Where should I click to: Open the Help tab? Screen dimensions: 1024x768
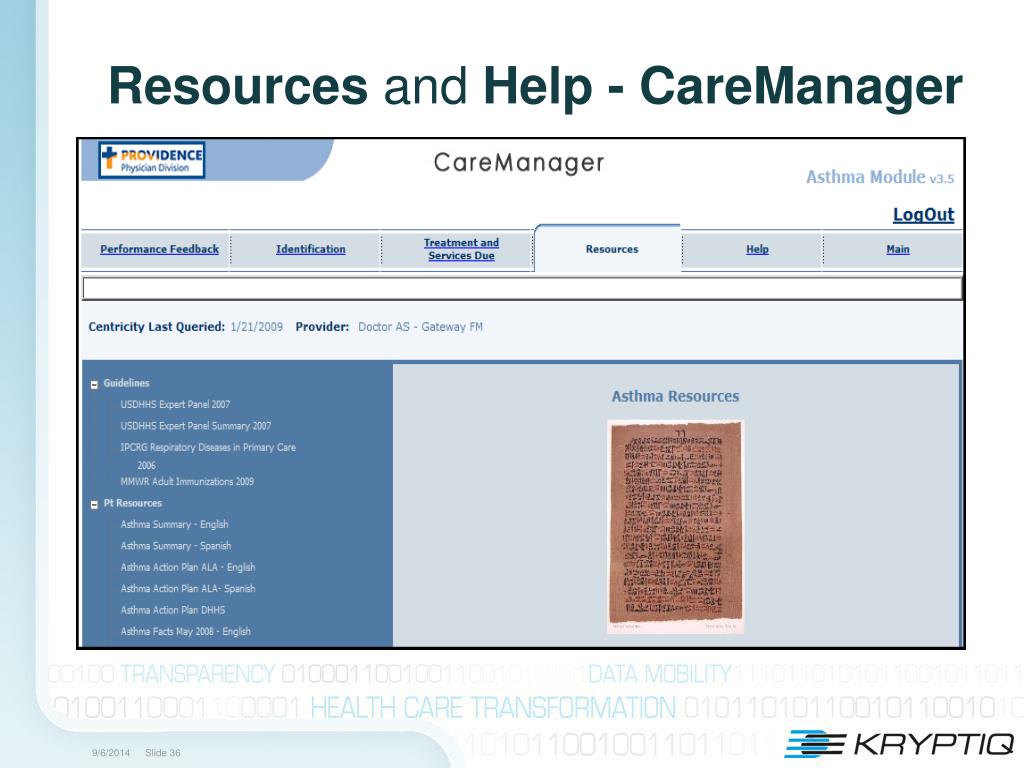pyautogui.click(x=757, y=249)
